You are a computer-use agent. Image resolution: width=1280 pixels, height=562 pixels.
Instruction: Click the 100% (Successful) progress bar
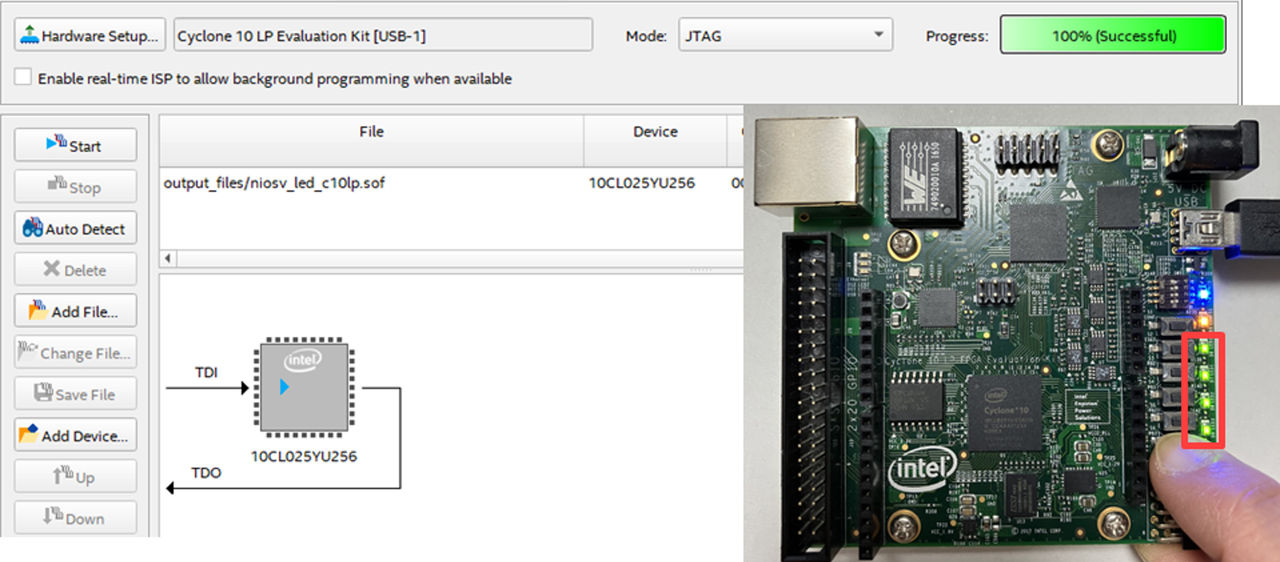[1113, 36]
